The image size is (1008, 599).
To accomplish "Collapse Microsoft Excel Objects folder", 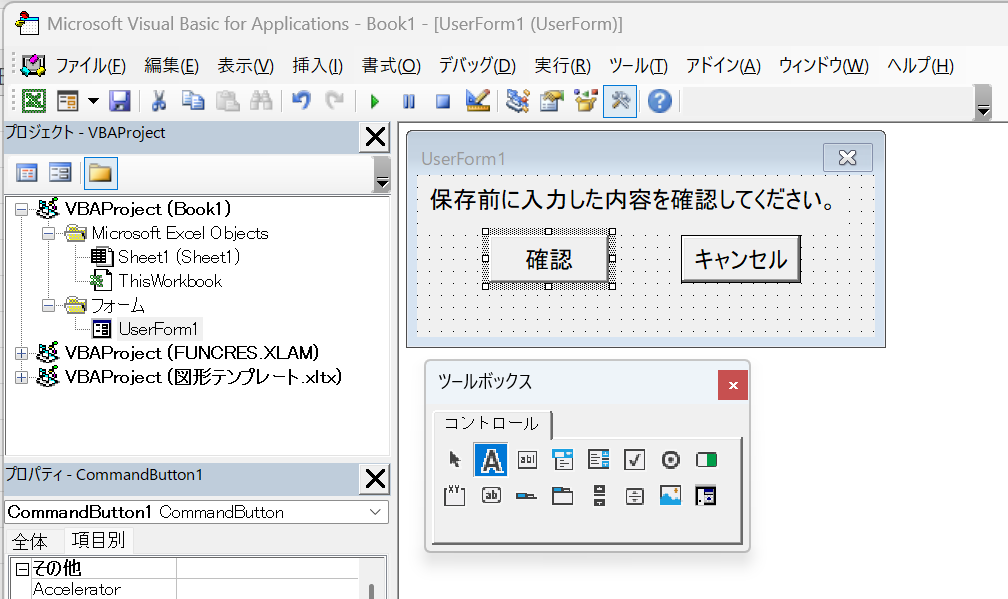I will pyautogui.click(x=49, y=233).
